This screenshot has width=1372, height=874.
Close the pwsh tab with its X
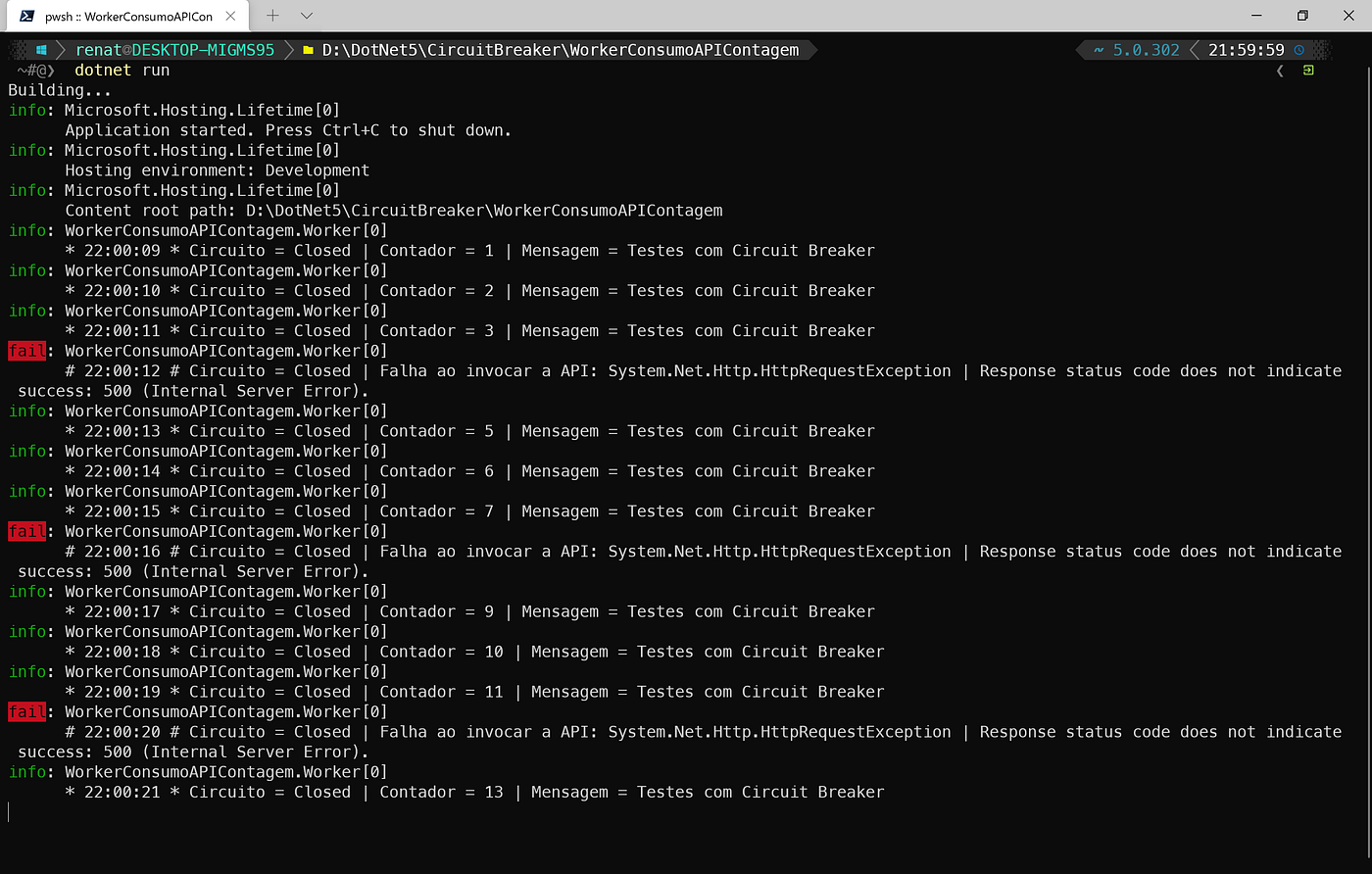(x=232, y=16)
